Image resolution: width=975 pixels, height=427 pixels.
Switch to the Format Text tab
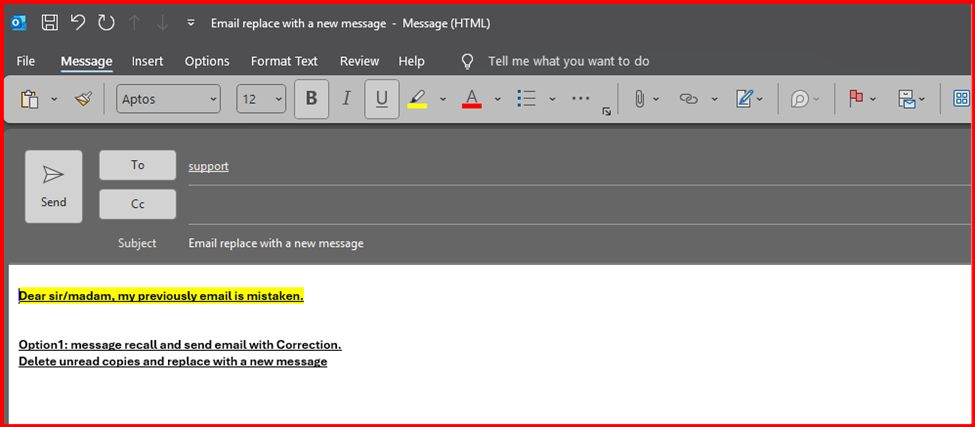[x=284, y=61]
